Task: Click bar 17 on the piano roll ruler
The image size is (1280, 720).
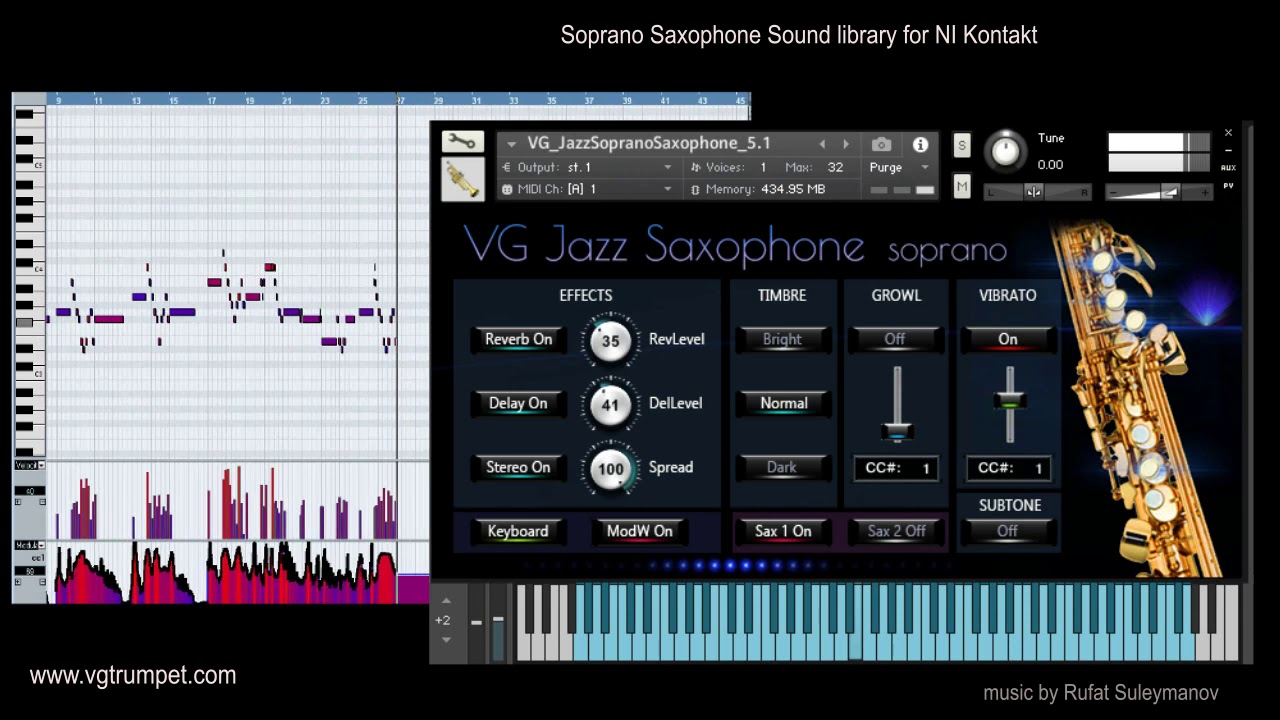Action: [211, 101]
